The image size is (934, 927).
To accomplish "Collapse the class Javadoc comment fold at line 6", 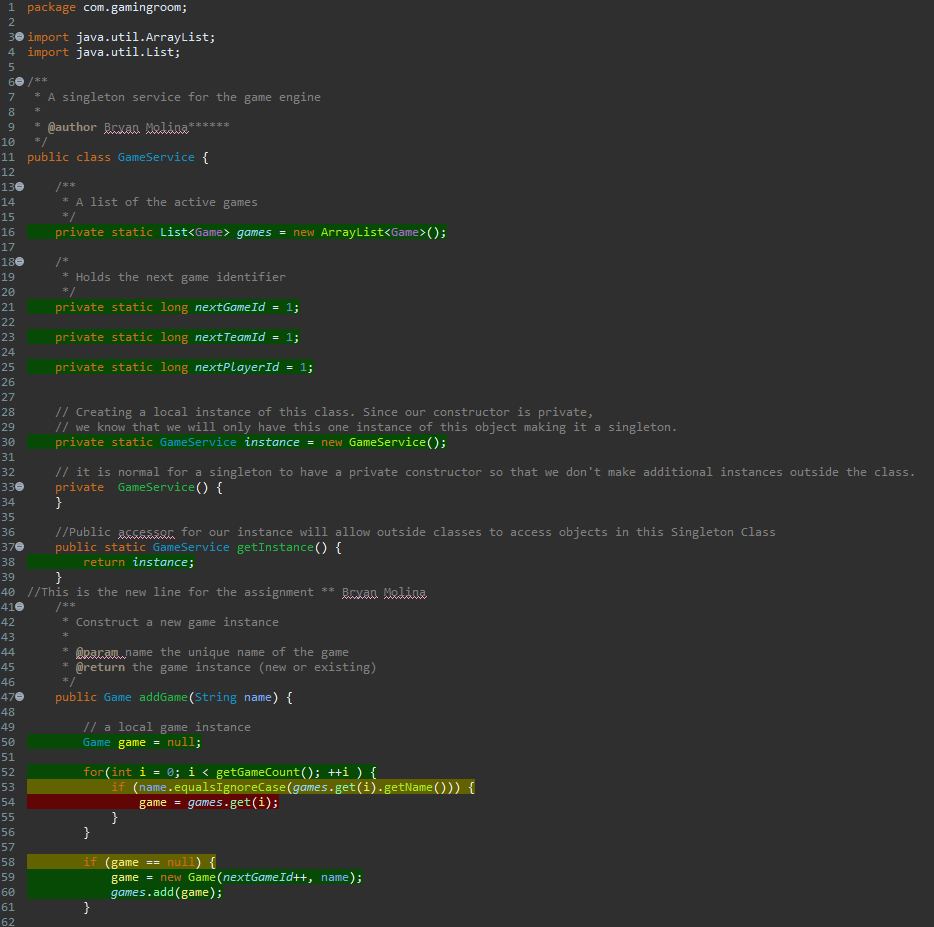I will coord(20,82).
